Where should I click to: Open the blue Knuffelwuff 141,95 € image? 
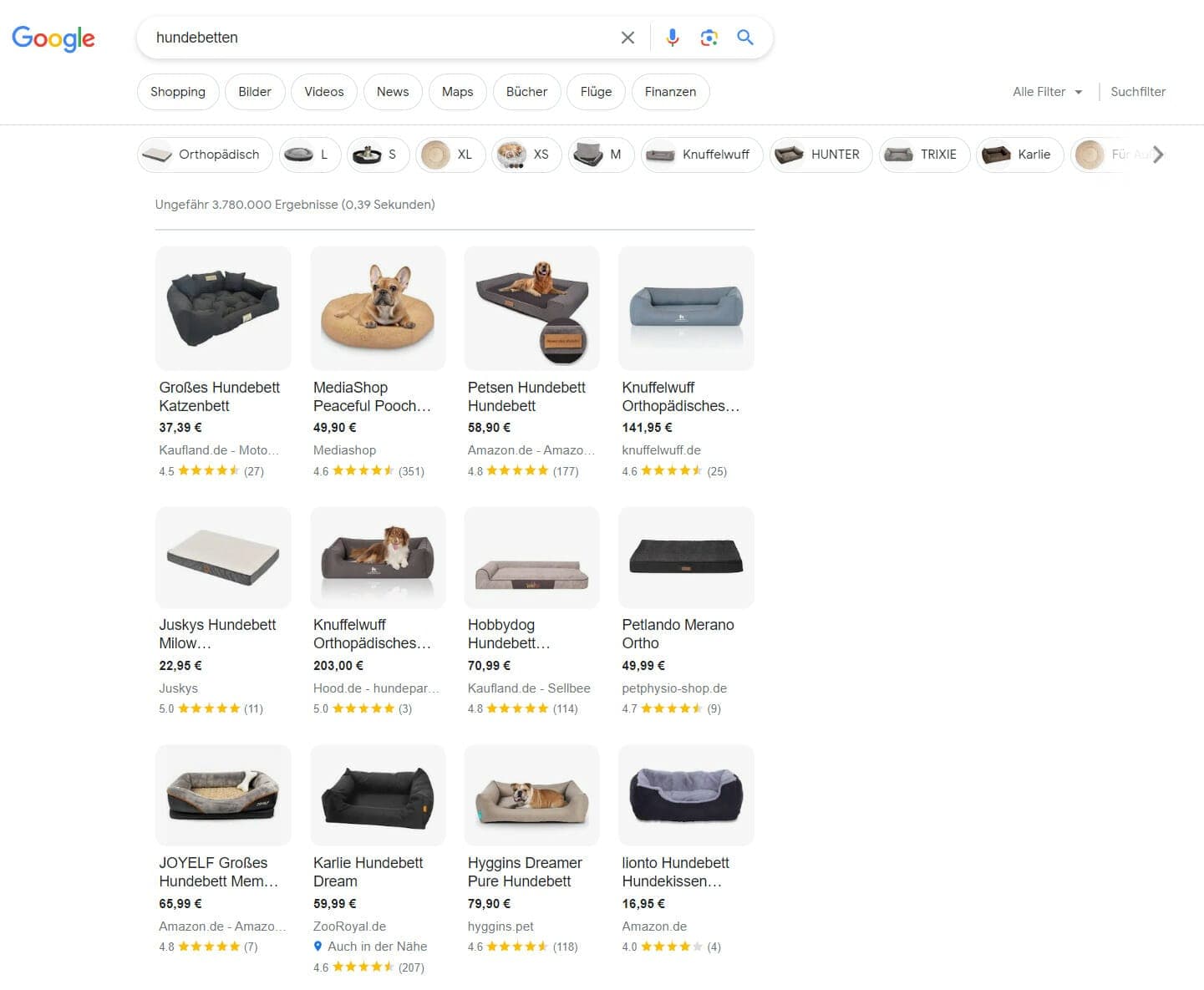point(686,308)
